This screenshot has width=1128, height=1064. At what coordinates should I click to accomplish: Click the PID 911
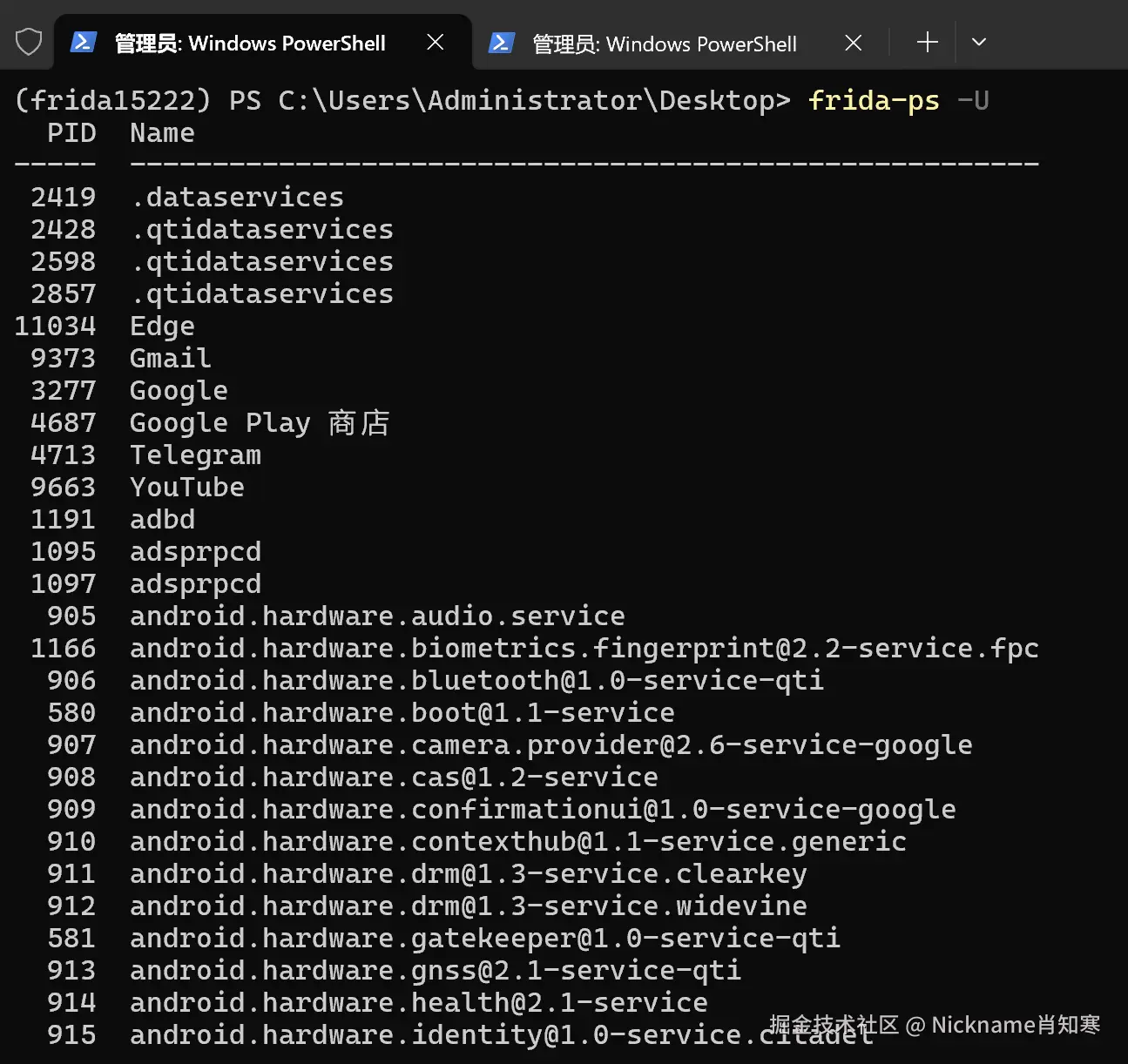[71, 874]
